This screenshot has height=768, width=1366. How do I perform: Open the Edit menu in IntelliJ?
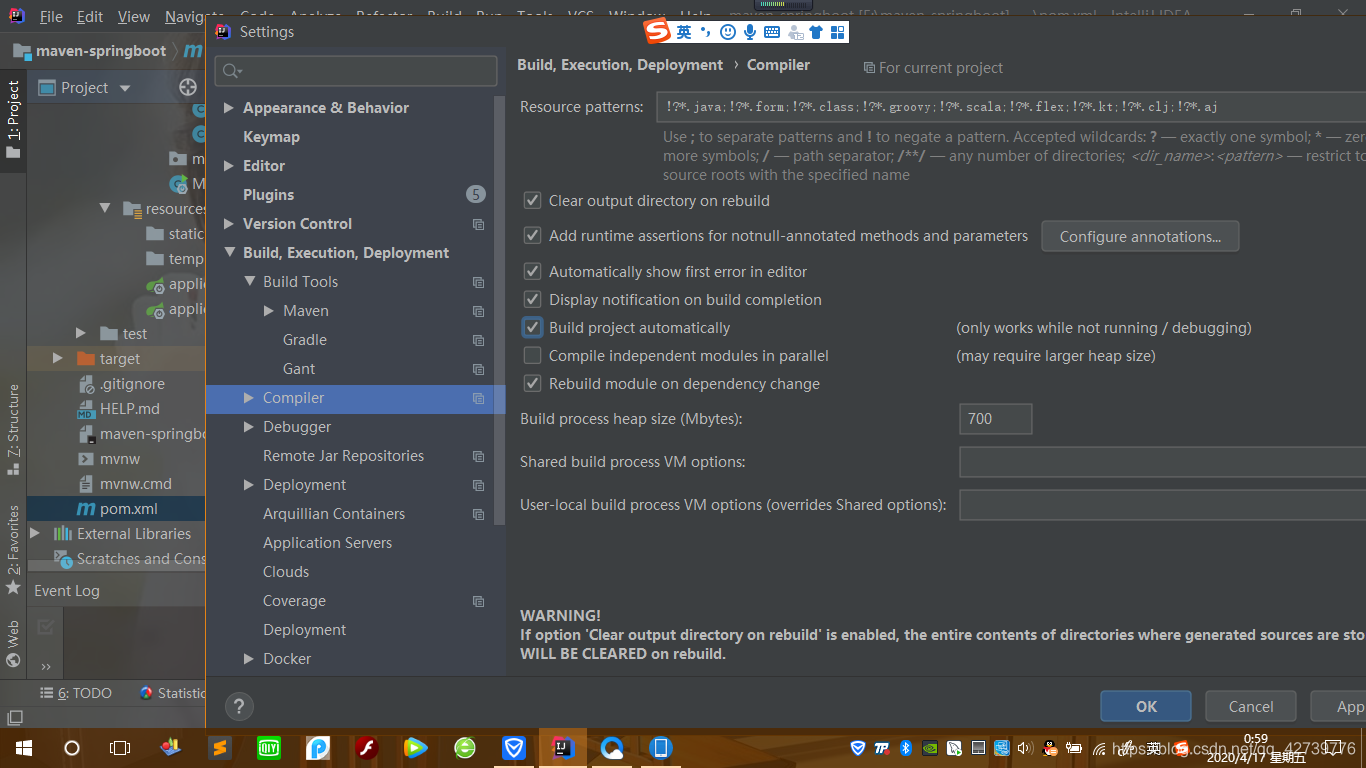pos(90,17)
